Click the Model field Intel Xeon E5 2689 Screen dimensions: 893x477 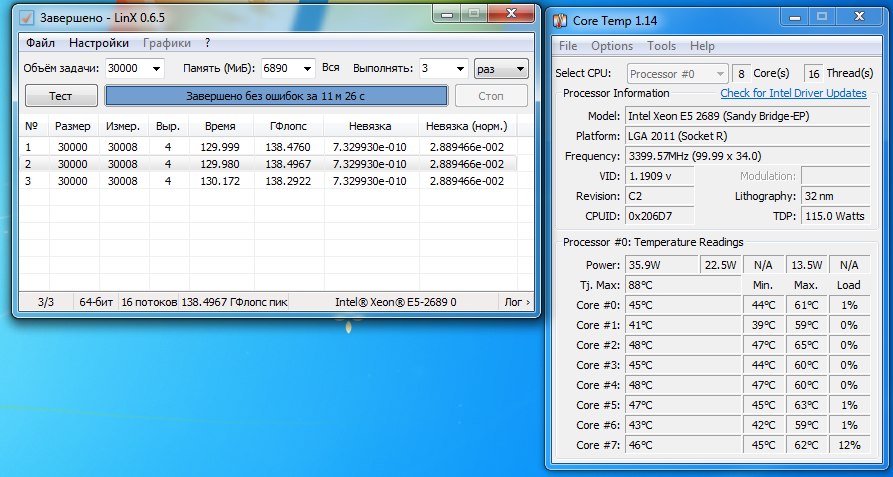[x=748, y=116]
